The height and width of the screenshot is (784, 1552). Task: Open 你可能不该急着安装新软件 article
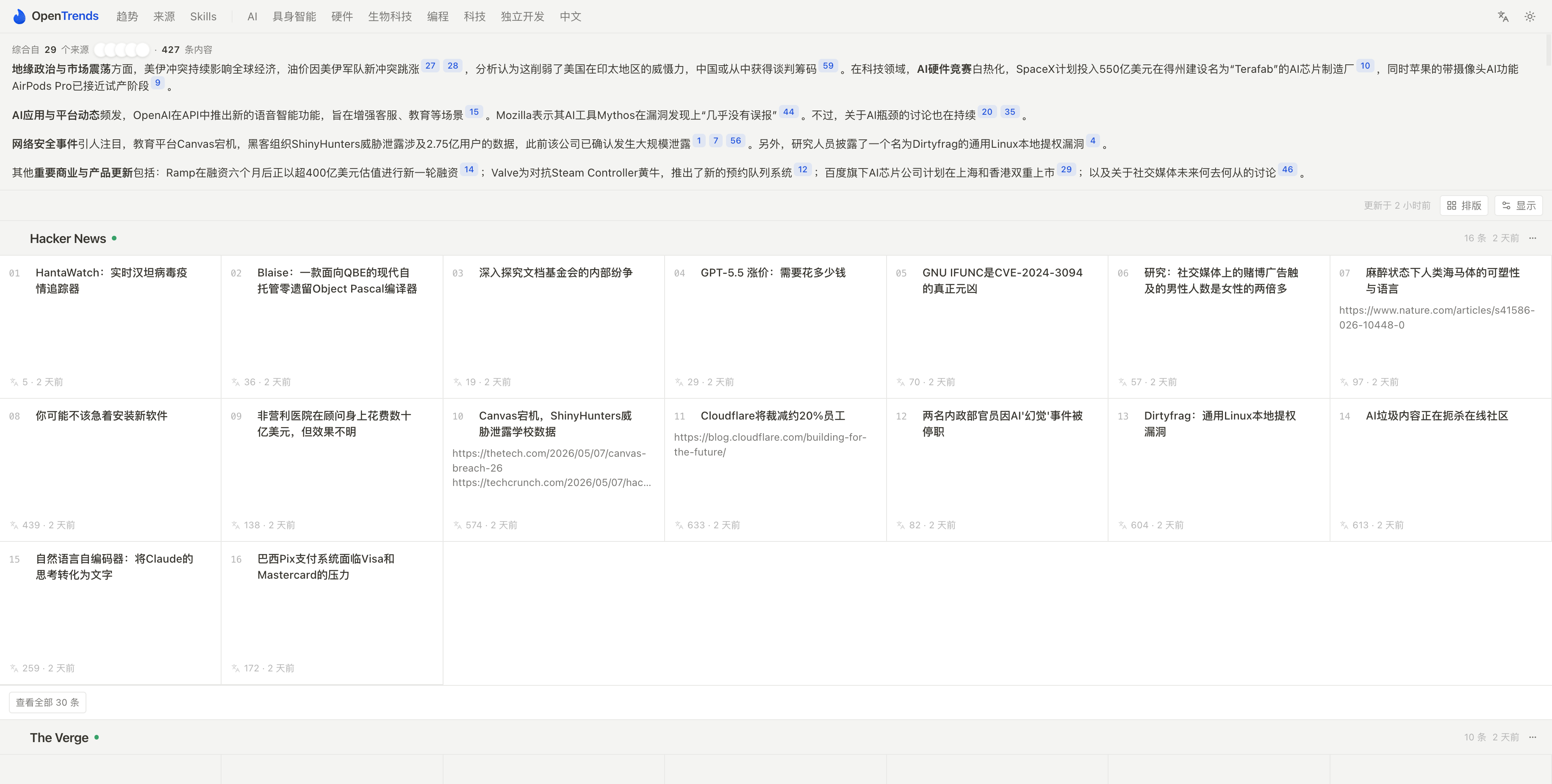click(x=101, y=415)
